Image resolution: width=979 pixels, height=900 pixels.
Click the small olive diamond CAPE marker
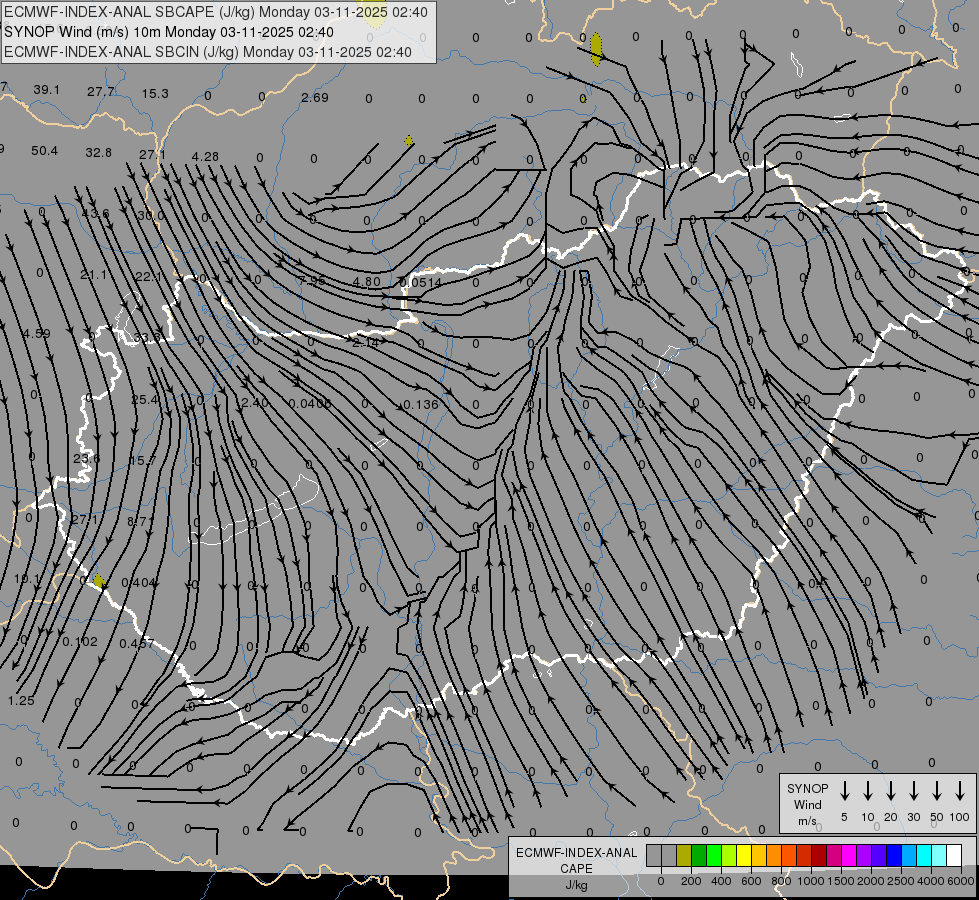coord(409,141)
